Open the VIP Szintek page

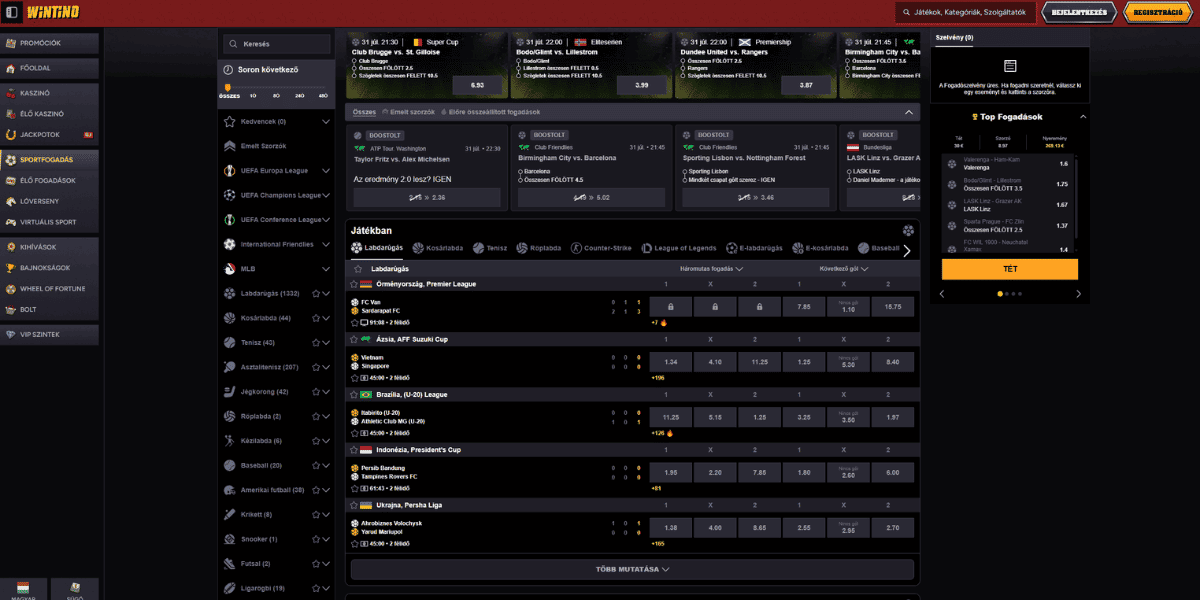click(49, 334)
